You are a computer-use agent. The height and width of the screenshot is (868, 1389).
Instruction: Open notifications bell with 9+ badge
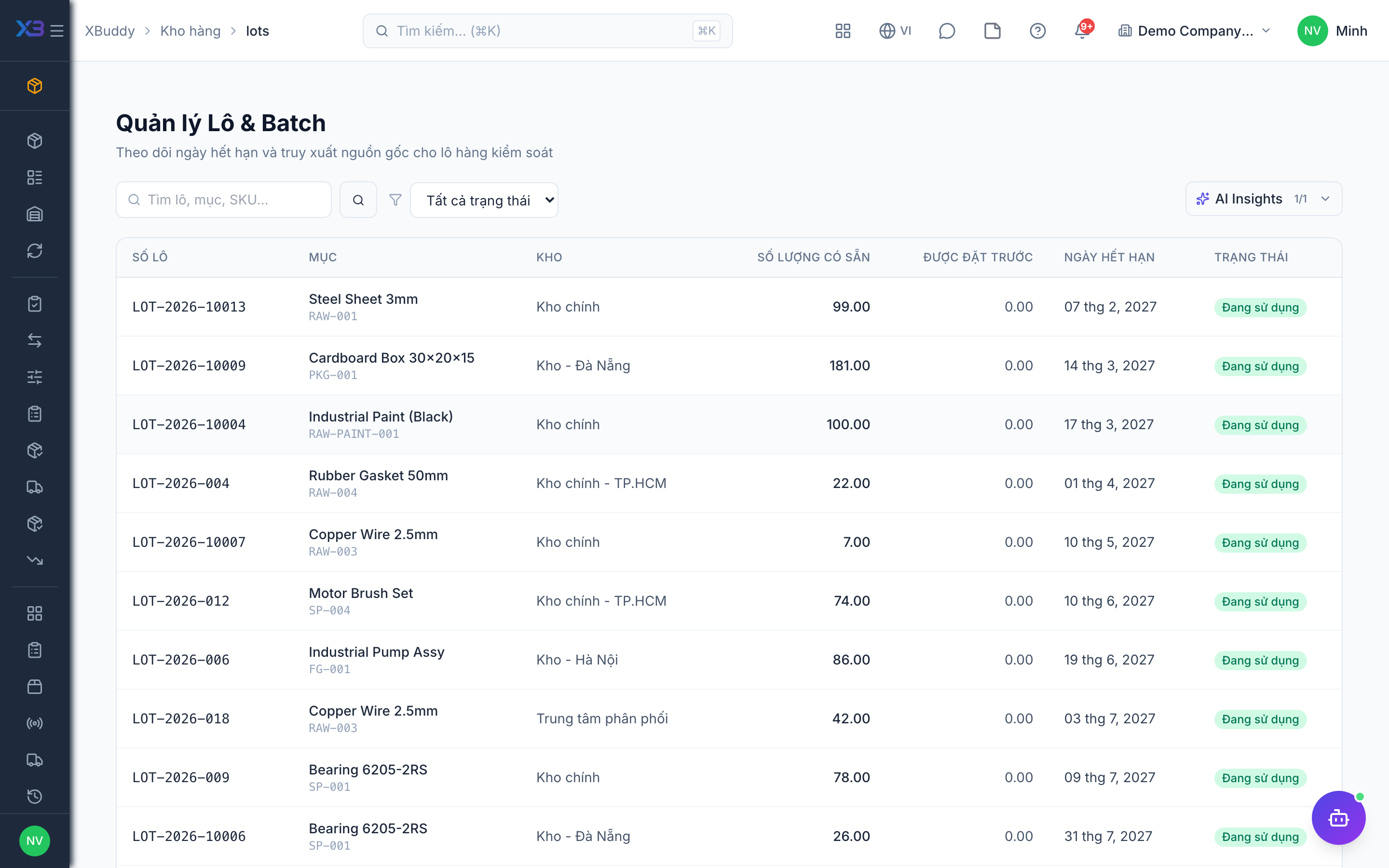click(x=1082, y=30)
